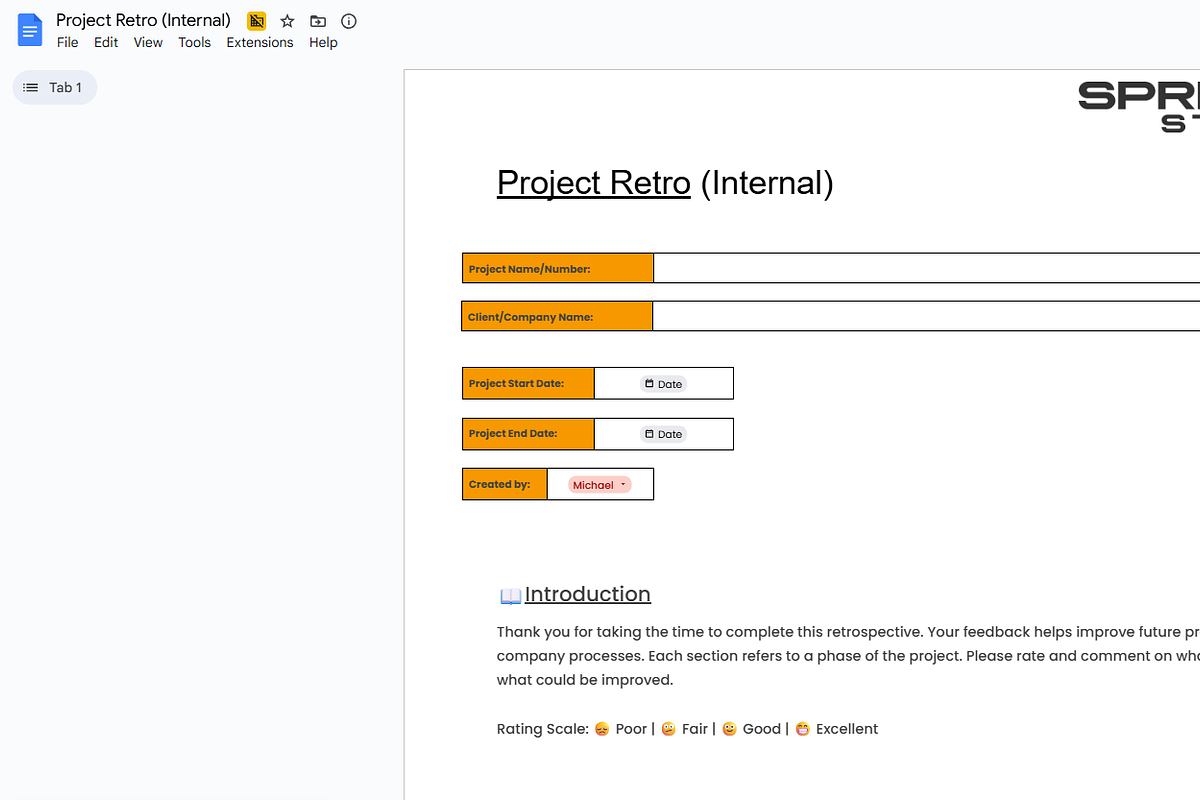
Task: Open the Help menu
Action: 323,42
